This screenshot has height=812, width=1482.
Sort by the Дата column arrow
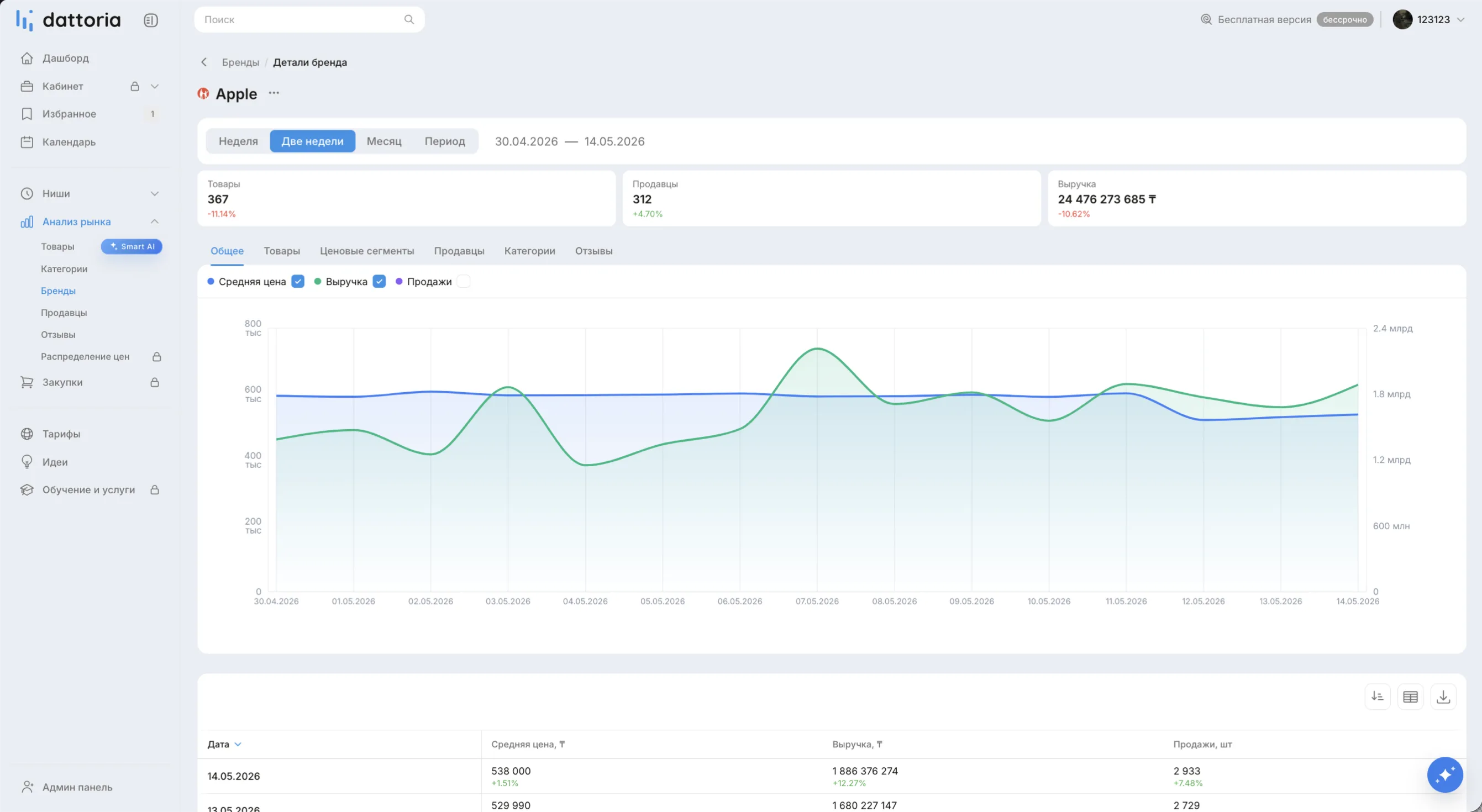pos(238,744)
